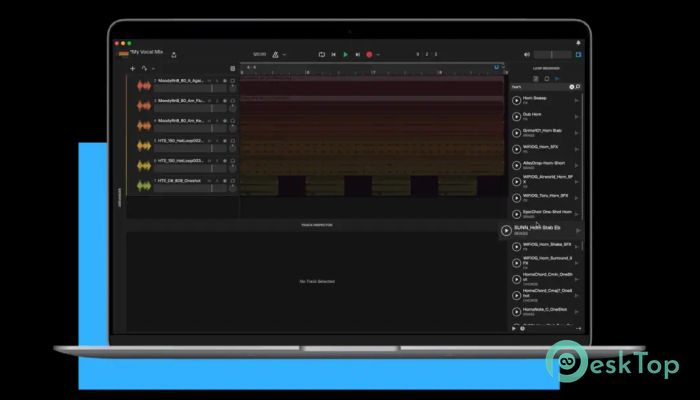Switch to first loop browser category icon
This screenshot has height=400, width=700.
[x=536, y=79]
